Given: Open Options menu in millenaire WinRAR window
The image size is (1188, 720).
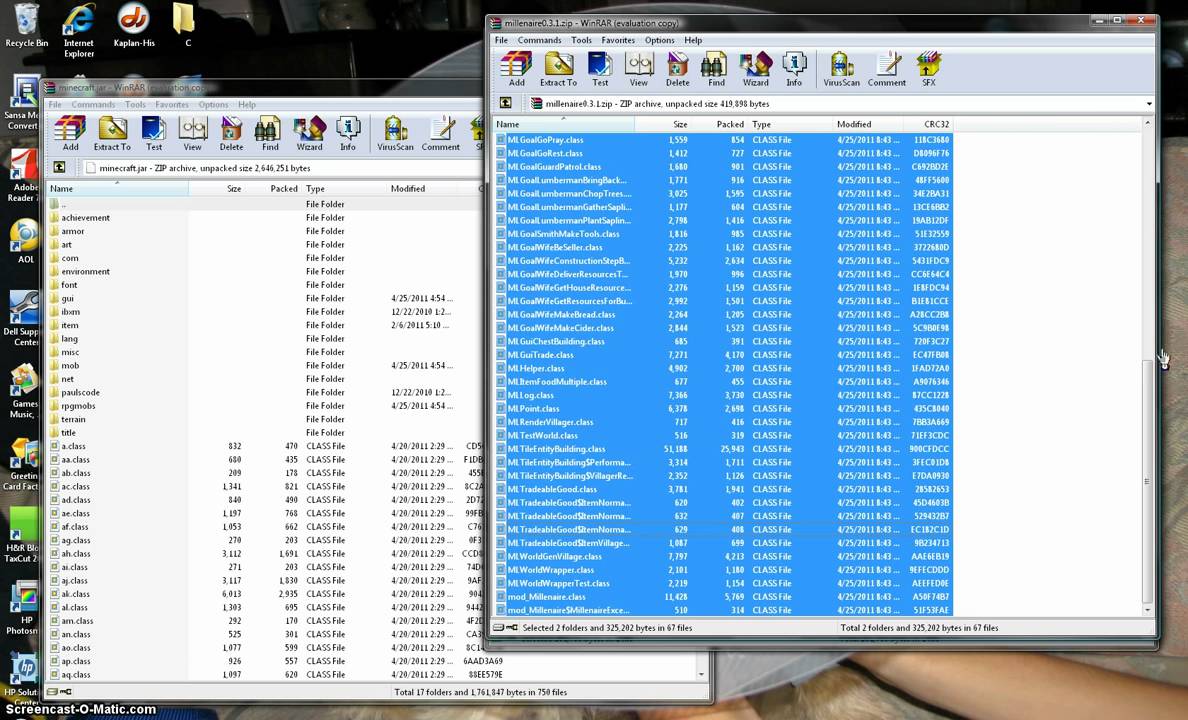Looking at the screenshot, I should coord(659,40).
